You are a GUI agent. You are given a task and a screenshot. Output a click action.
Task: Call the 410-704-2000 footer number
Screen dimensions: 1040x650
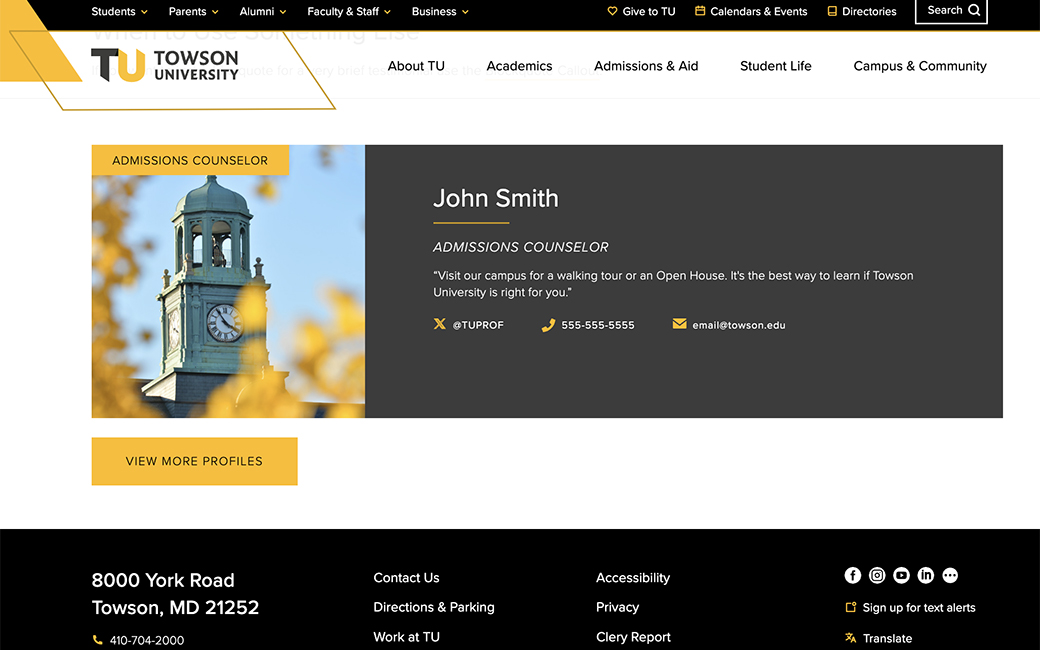(x=147, y=640)
